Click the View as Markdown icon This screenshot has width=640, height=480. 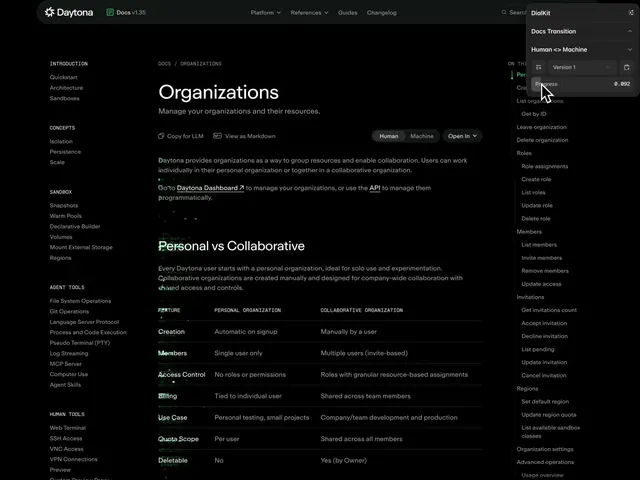pyautogui.click(x=218, y=136)
